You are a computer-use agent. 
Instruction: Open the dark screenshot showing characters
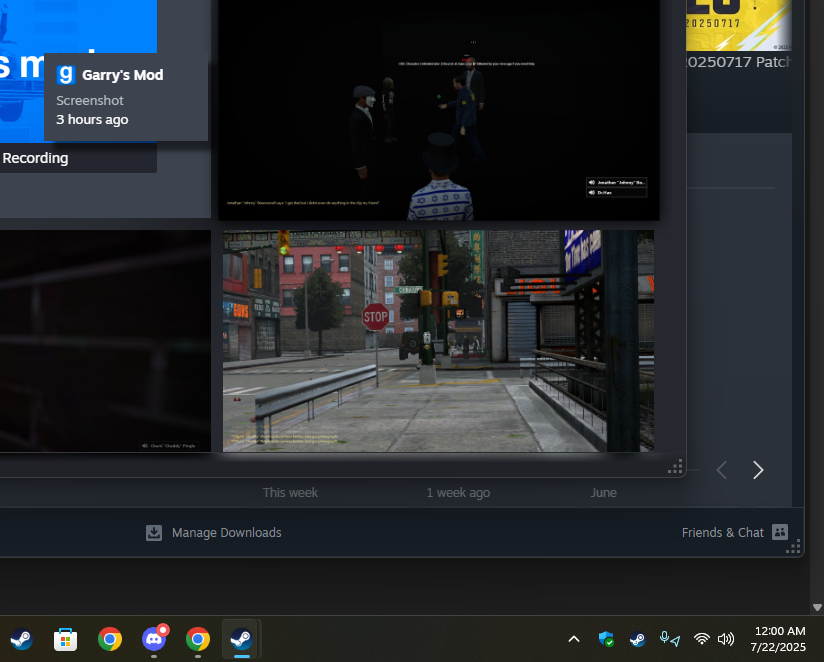[439, 109]
